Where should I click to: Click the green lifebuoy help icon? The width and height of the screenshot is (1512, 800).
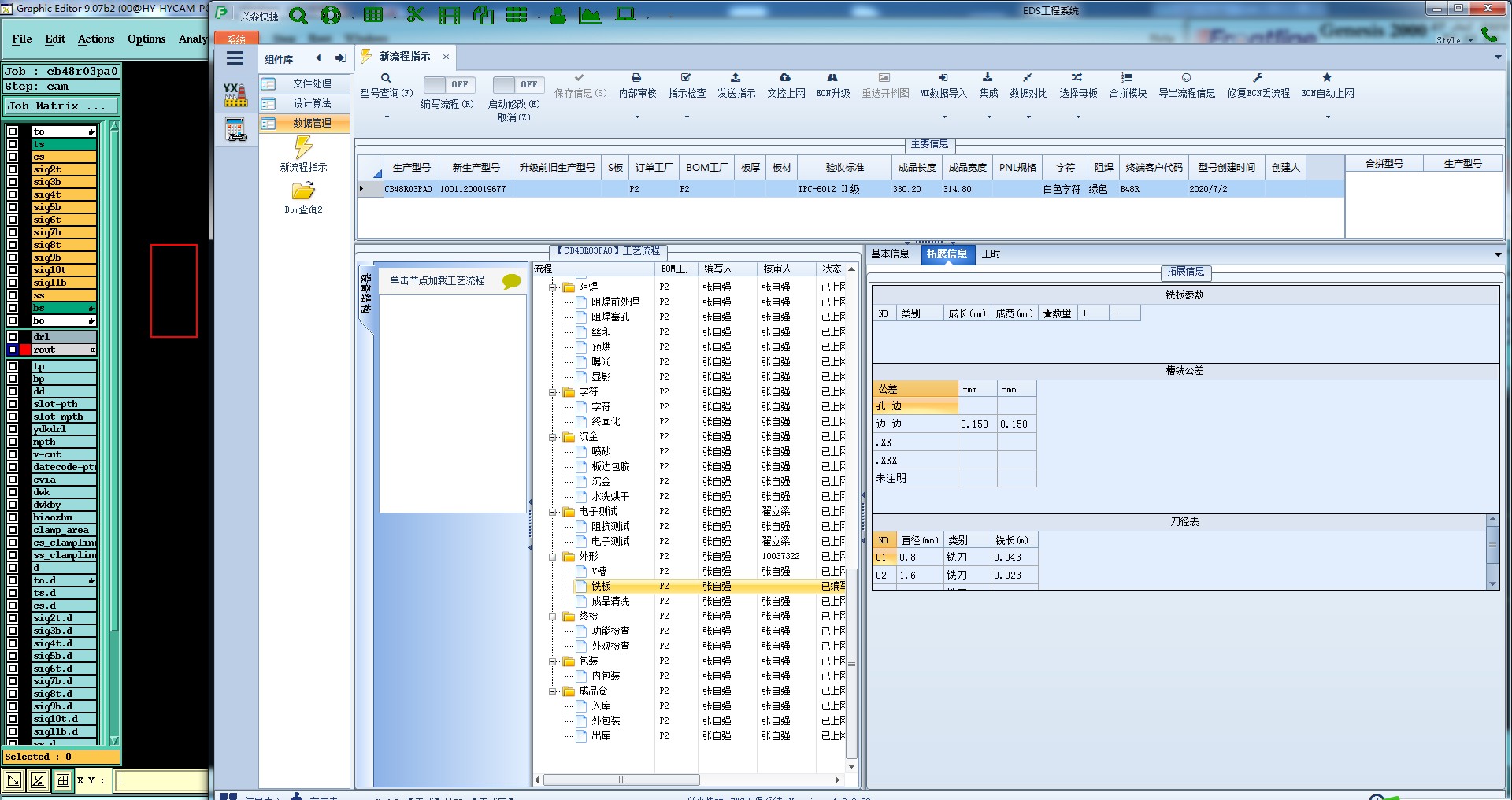click(331, 15)
